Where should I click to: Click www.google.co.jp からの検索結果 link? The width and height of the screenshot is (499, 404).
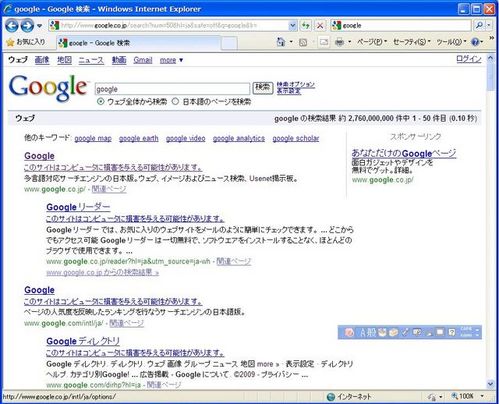pos(103,272)
